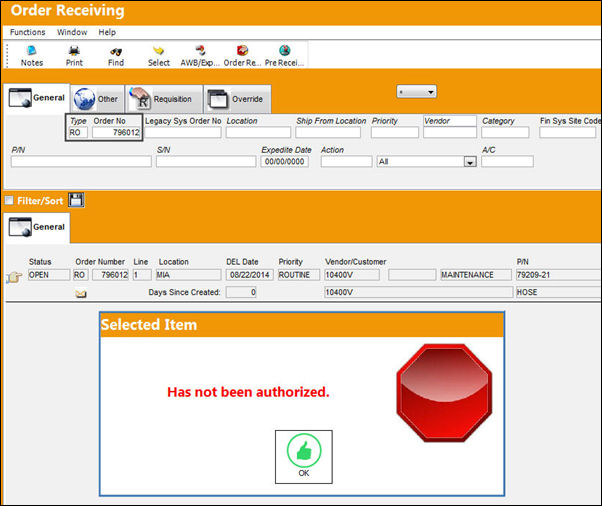Click the Type field containing RO

78,132
